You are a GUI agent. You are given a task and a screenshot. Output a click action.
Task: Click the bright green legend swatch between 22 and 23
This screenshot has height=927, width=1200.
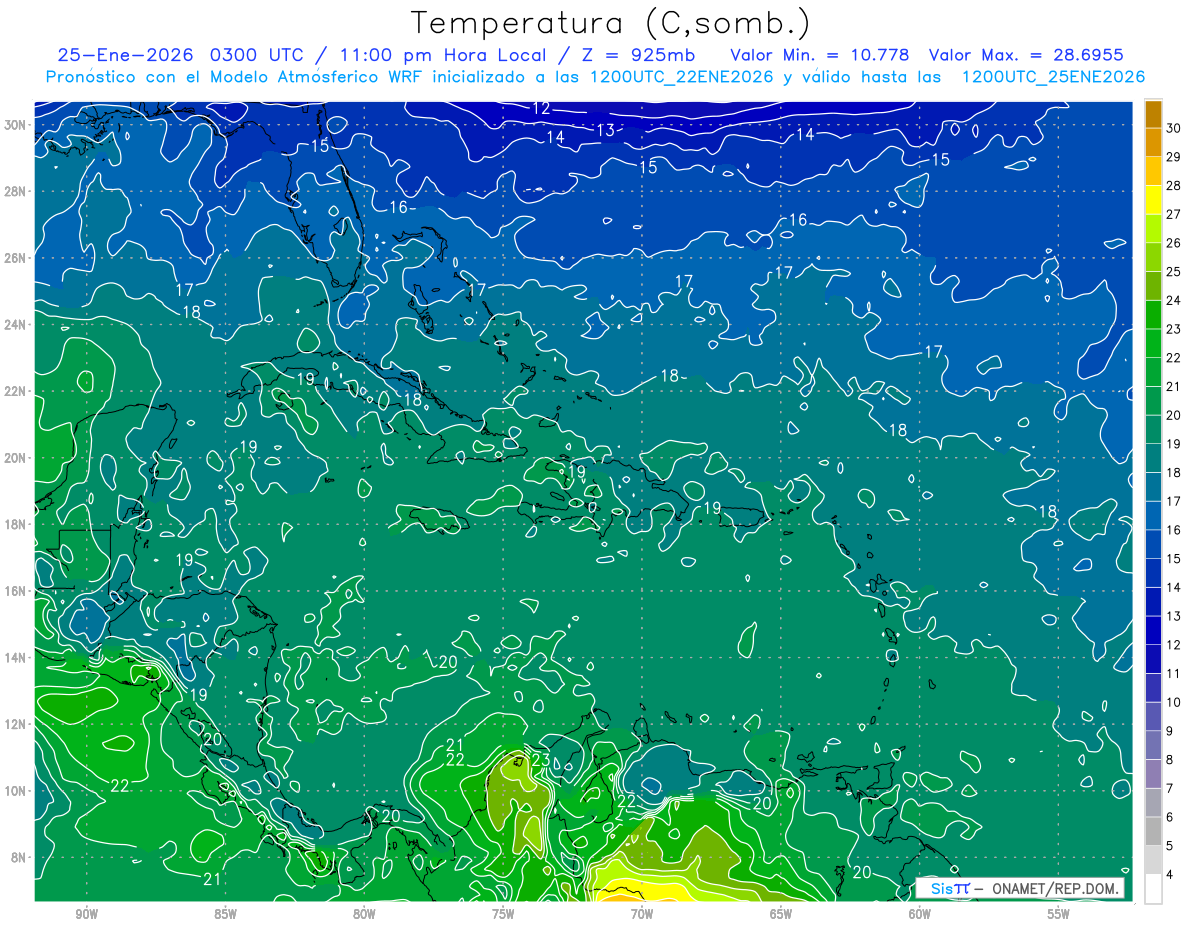[1153, 343]
